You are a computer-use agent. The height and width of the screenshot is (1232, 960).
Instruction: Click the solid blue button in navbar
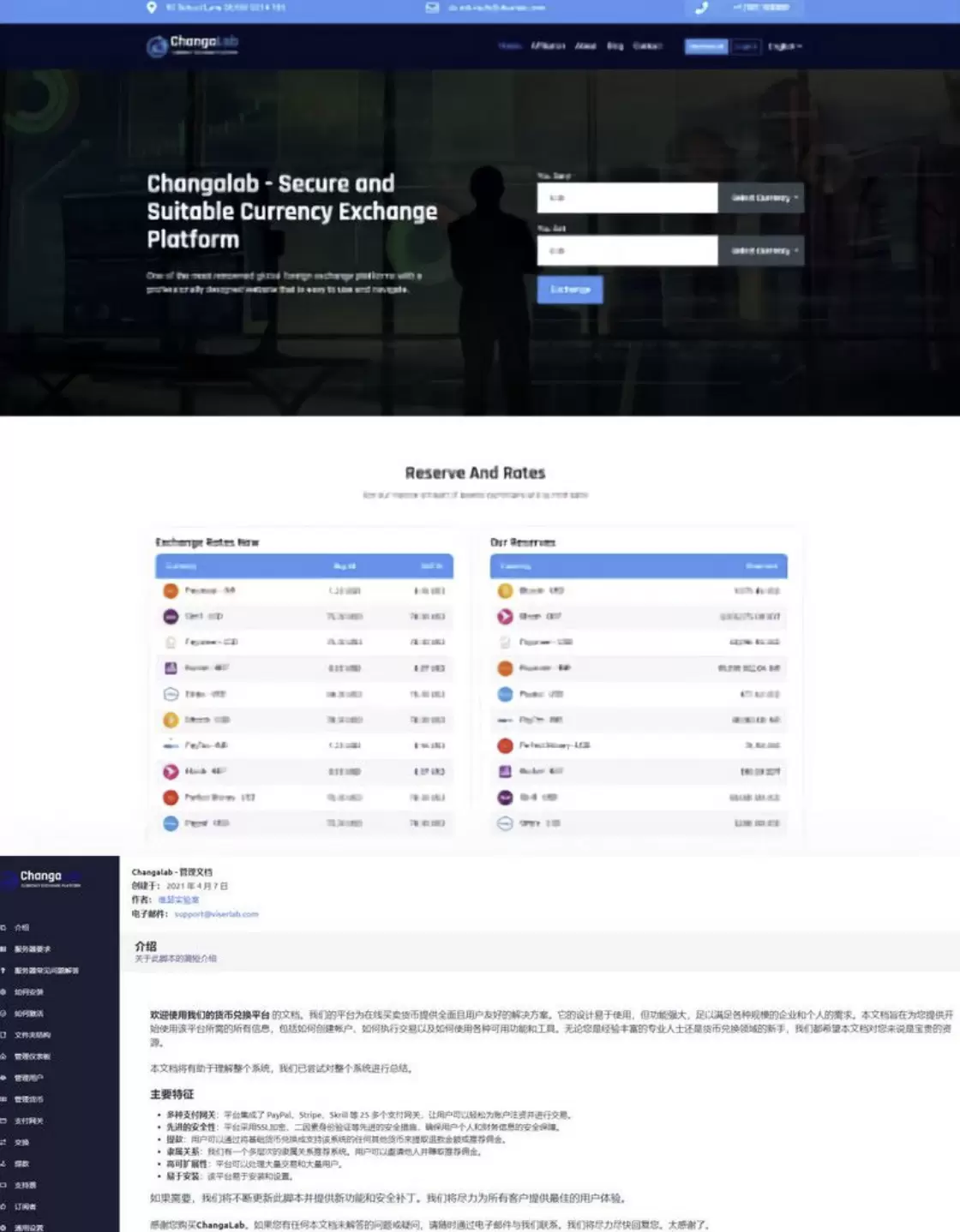(706, 46)
